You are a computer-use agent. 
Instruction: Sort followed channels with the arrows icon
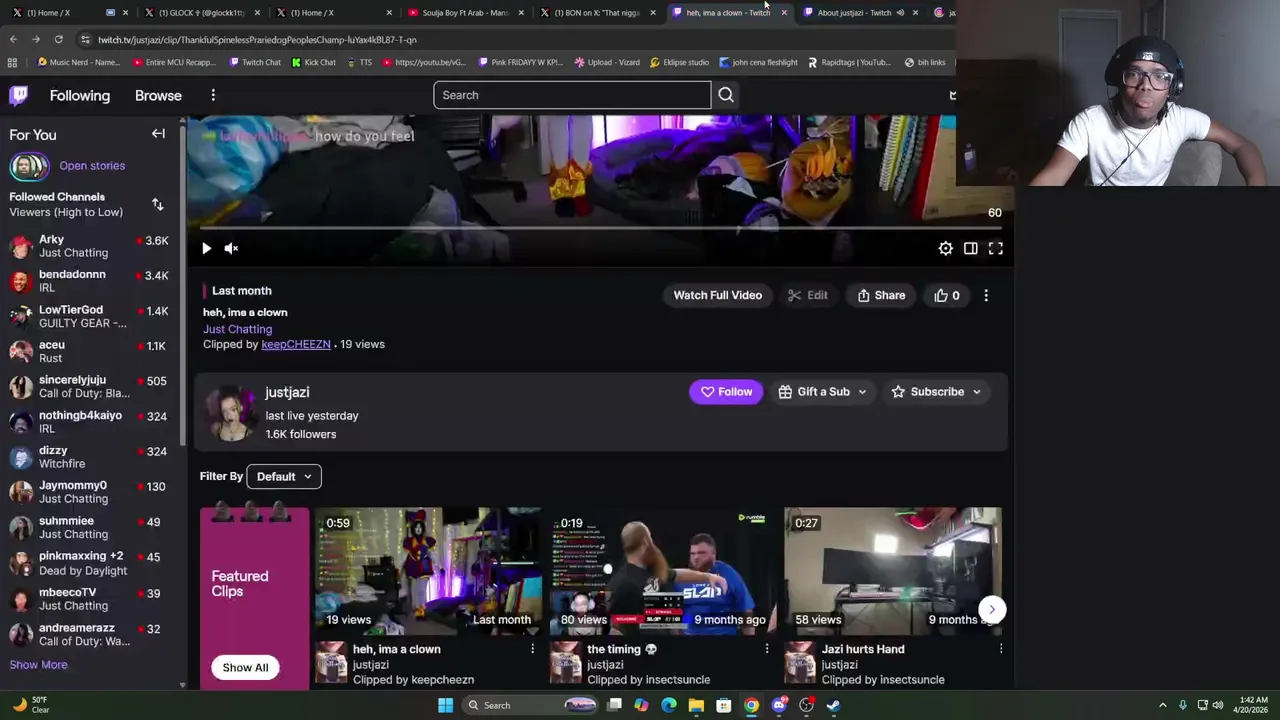click(157, 204)
